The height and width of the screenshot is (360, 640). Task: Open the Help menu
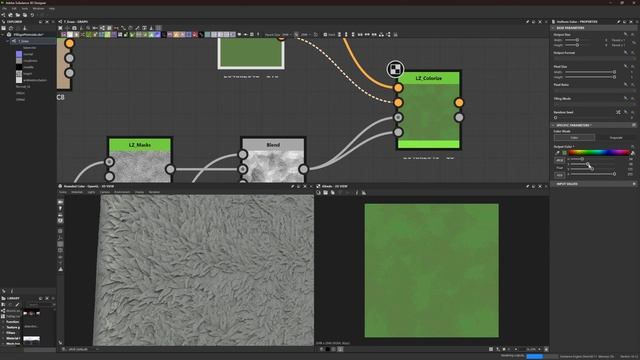[52, 8]
